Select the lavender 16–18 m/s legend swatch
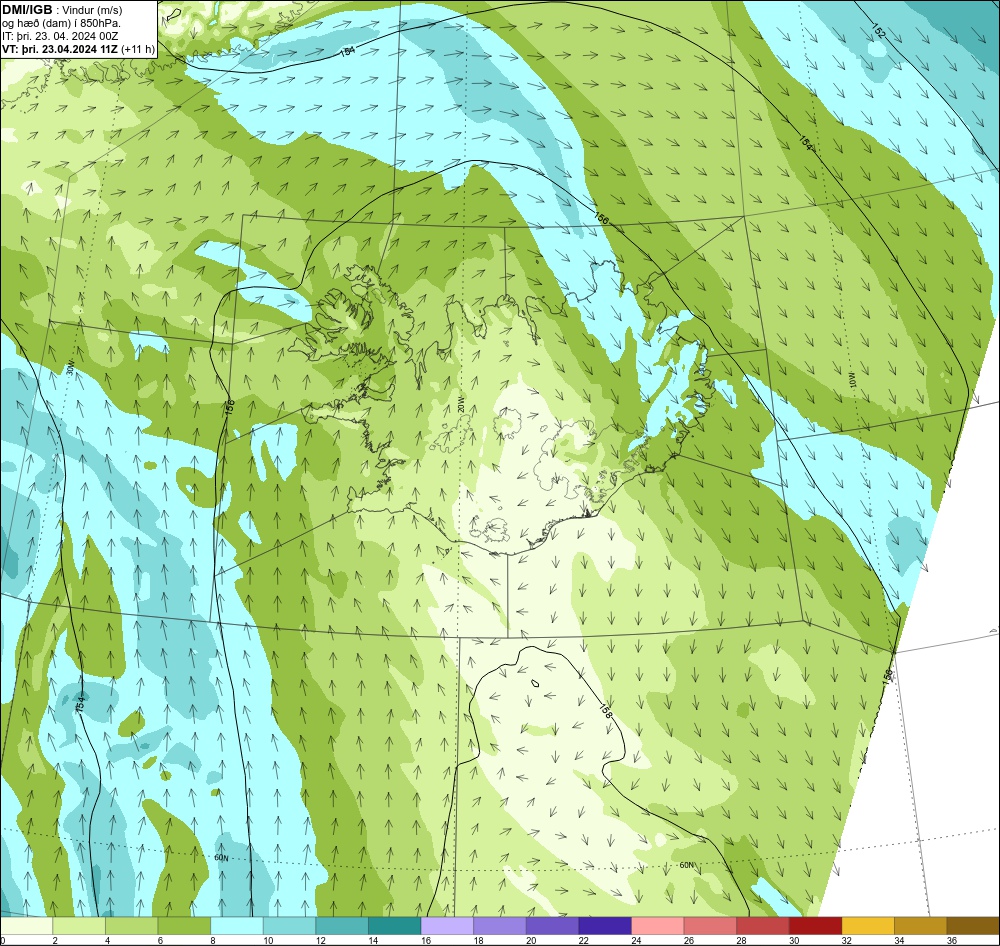Image resolution: width=1000 pixels, height=946 pixels. 447,926
